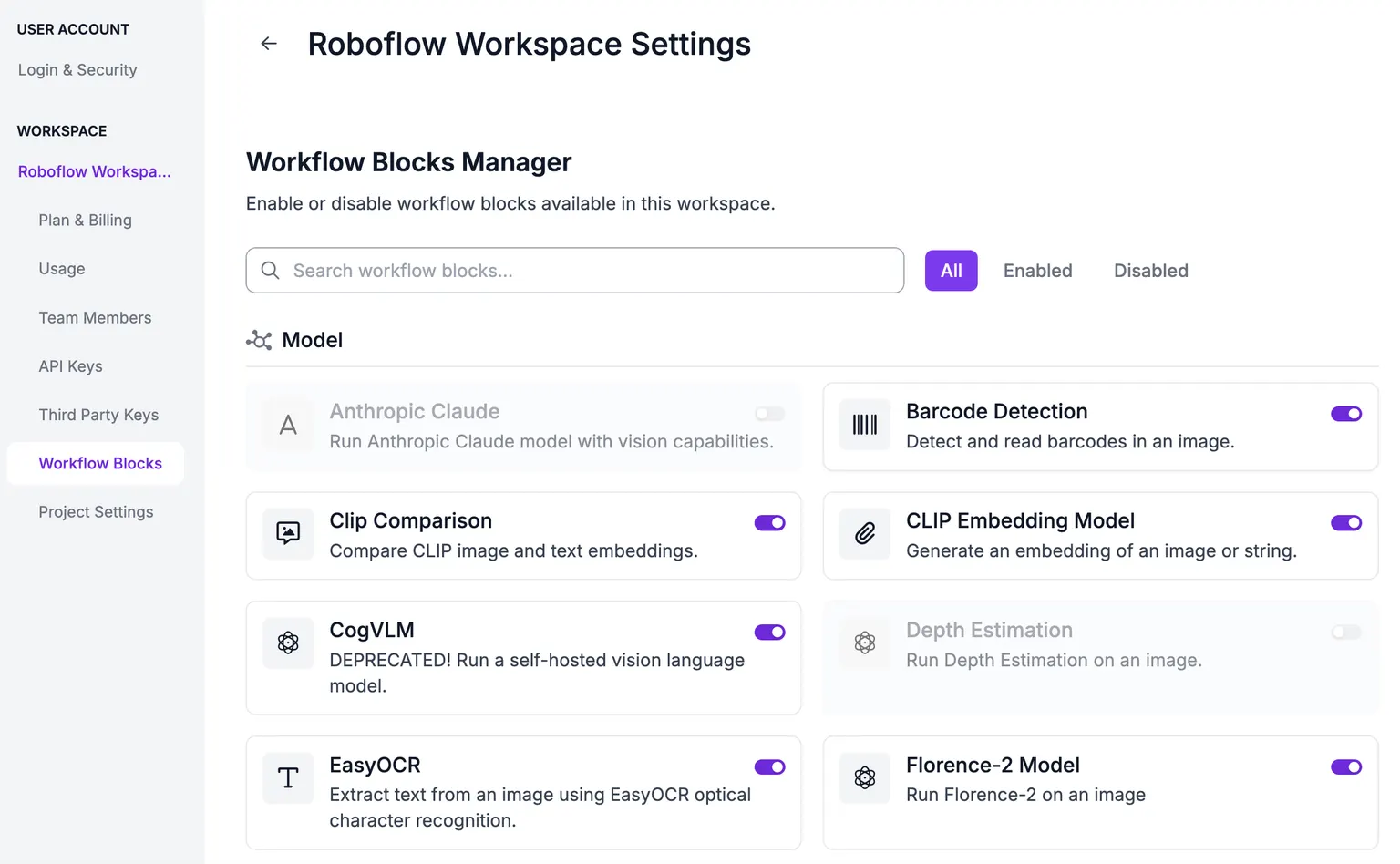Click the magnifier icon in the search box

pyautogui.click(x=271, y=271)
